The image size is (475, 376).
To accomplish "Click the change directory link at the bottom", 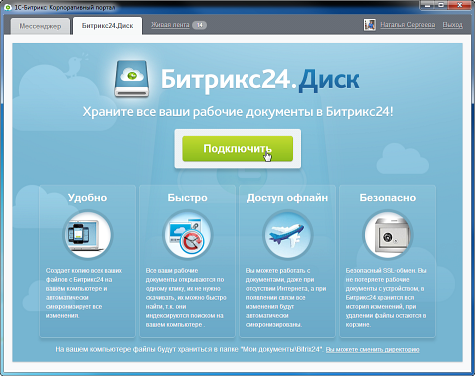I will pos(372,350).
